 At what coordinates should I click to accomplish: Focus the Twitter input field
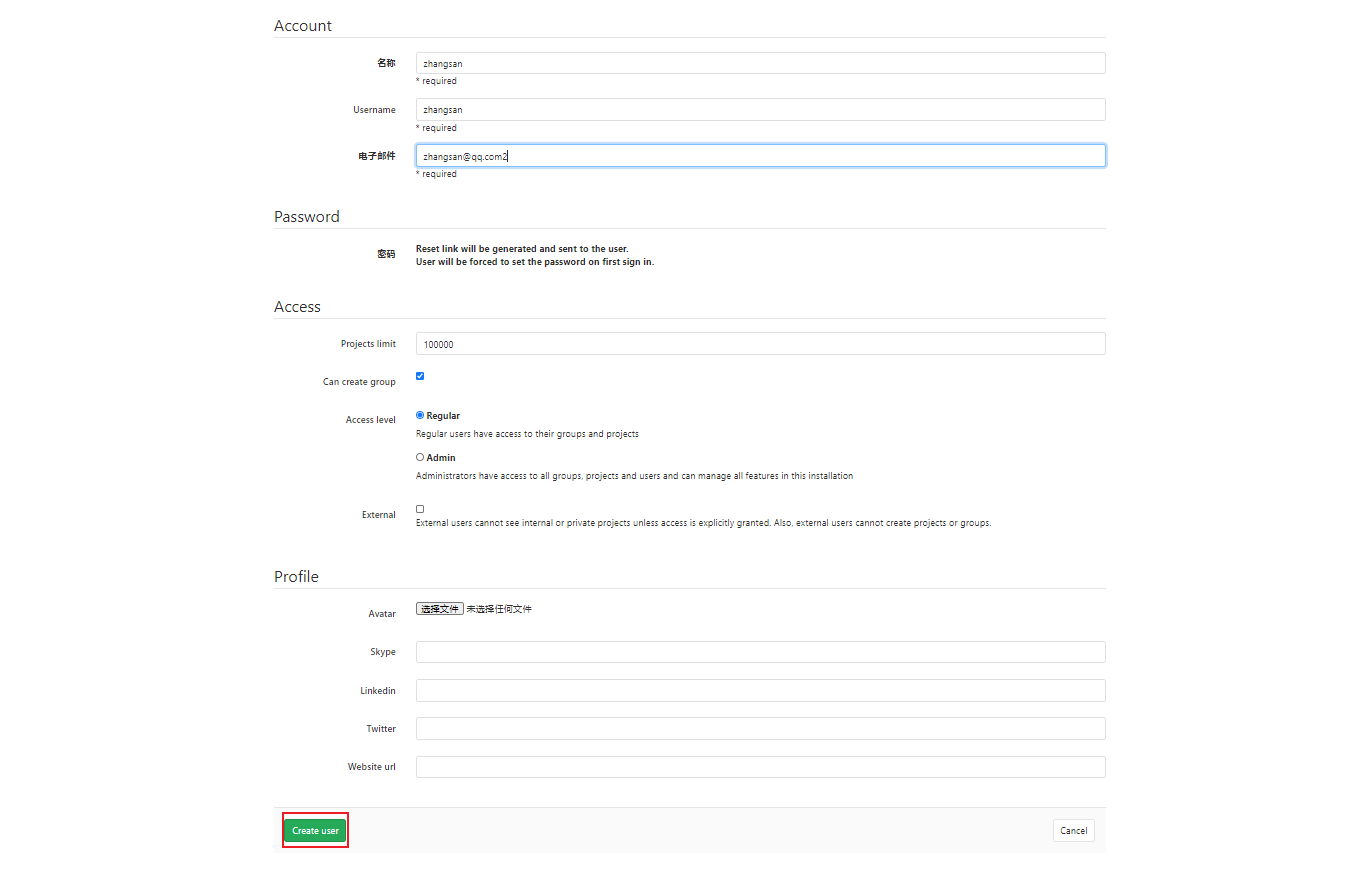(760, 728)
